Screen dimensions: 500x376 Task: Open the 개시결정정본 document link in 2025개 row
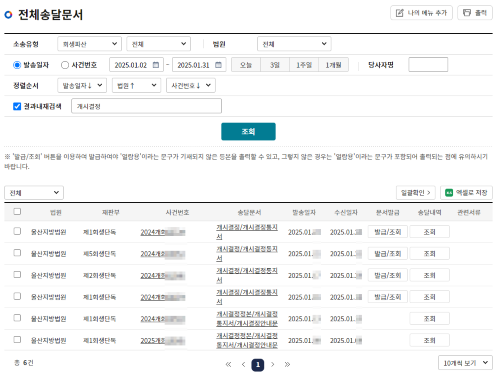247,340
